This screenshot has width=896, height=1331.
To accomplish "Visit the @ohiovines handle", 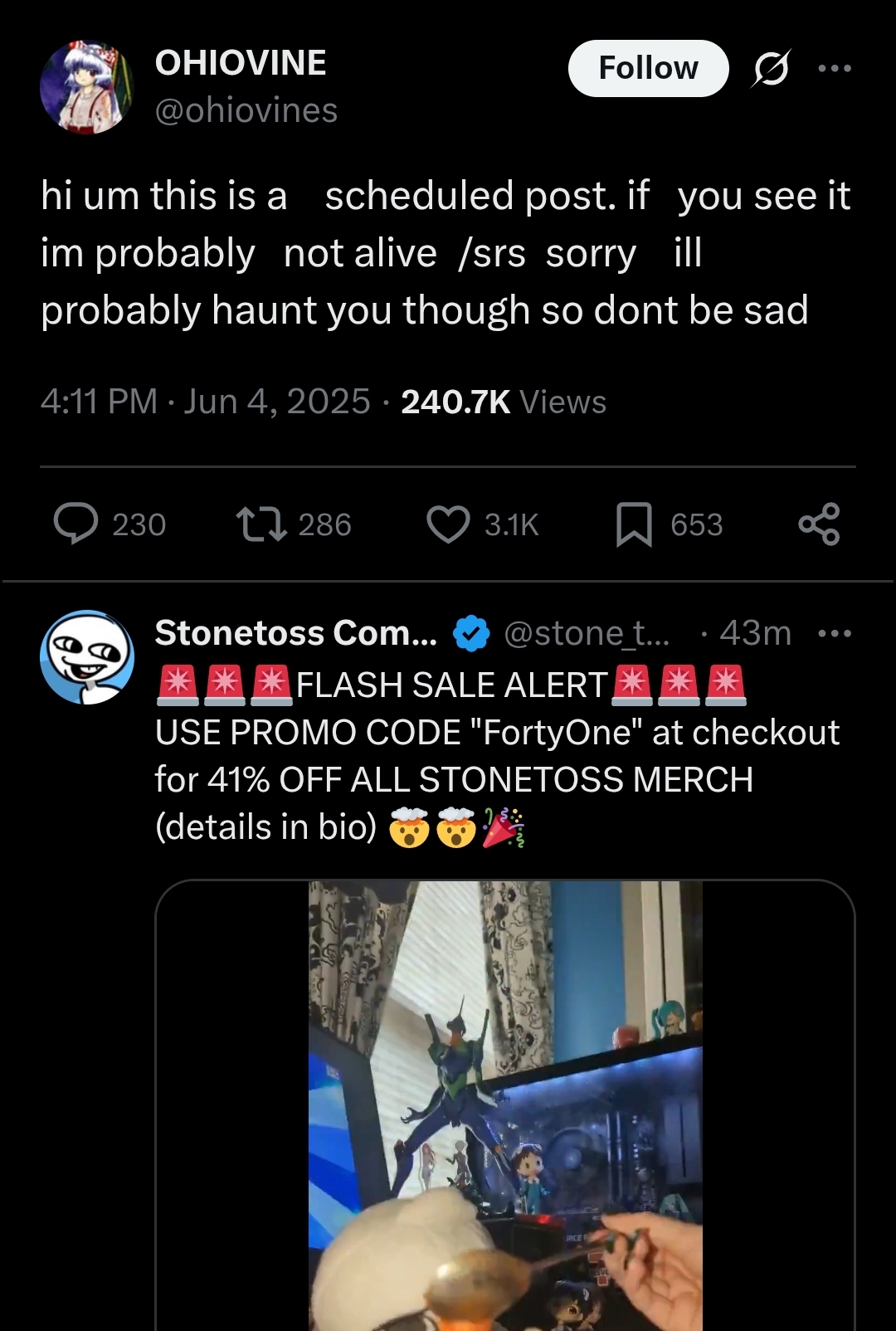I will click(x=246, y=110).
